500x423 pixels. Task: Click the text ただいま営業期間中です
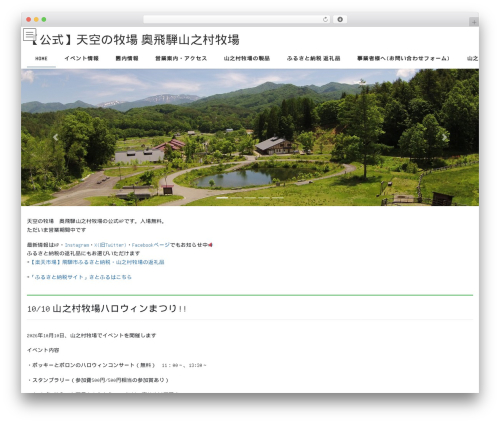[x=56, y=230]
